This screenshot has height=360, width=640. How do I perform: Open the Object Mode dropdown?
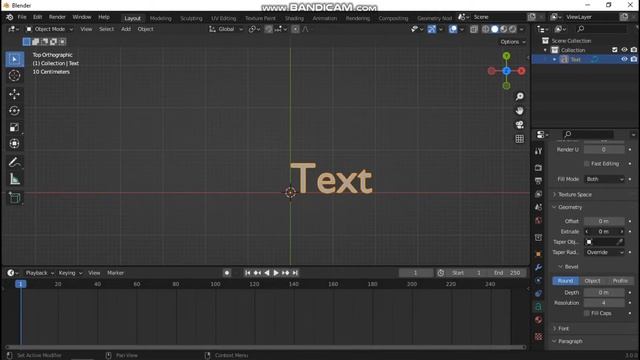click(x=49, y=29)
